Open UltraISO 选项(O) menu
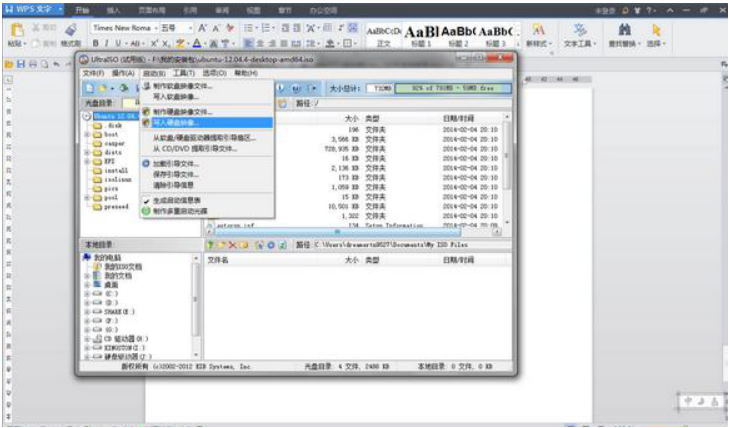This screenshot has width=729, height=428. tap(214, 73)
